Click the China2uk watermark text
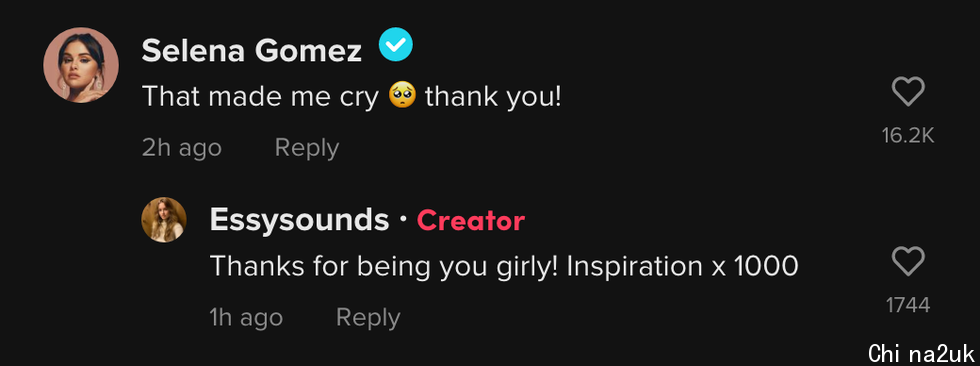The width and height of the screenshot is (980, 366). (x=921, y=353)
